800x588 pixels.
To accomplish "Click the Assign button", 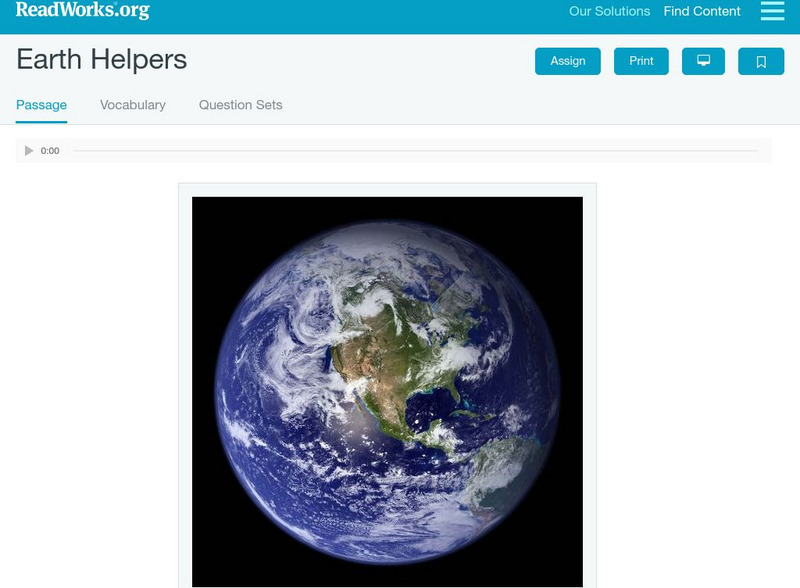I will click(567, 61).
